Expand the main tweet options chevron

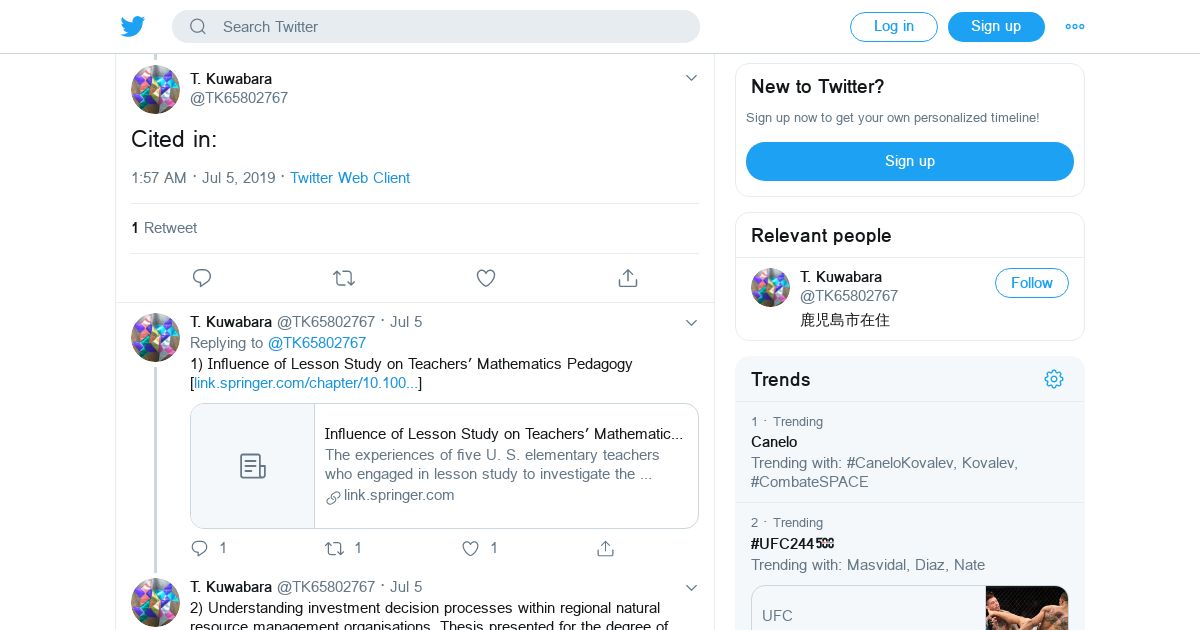pyautogui.click(x=691, y=78)
